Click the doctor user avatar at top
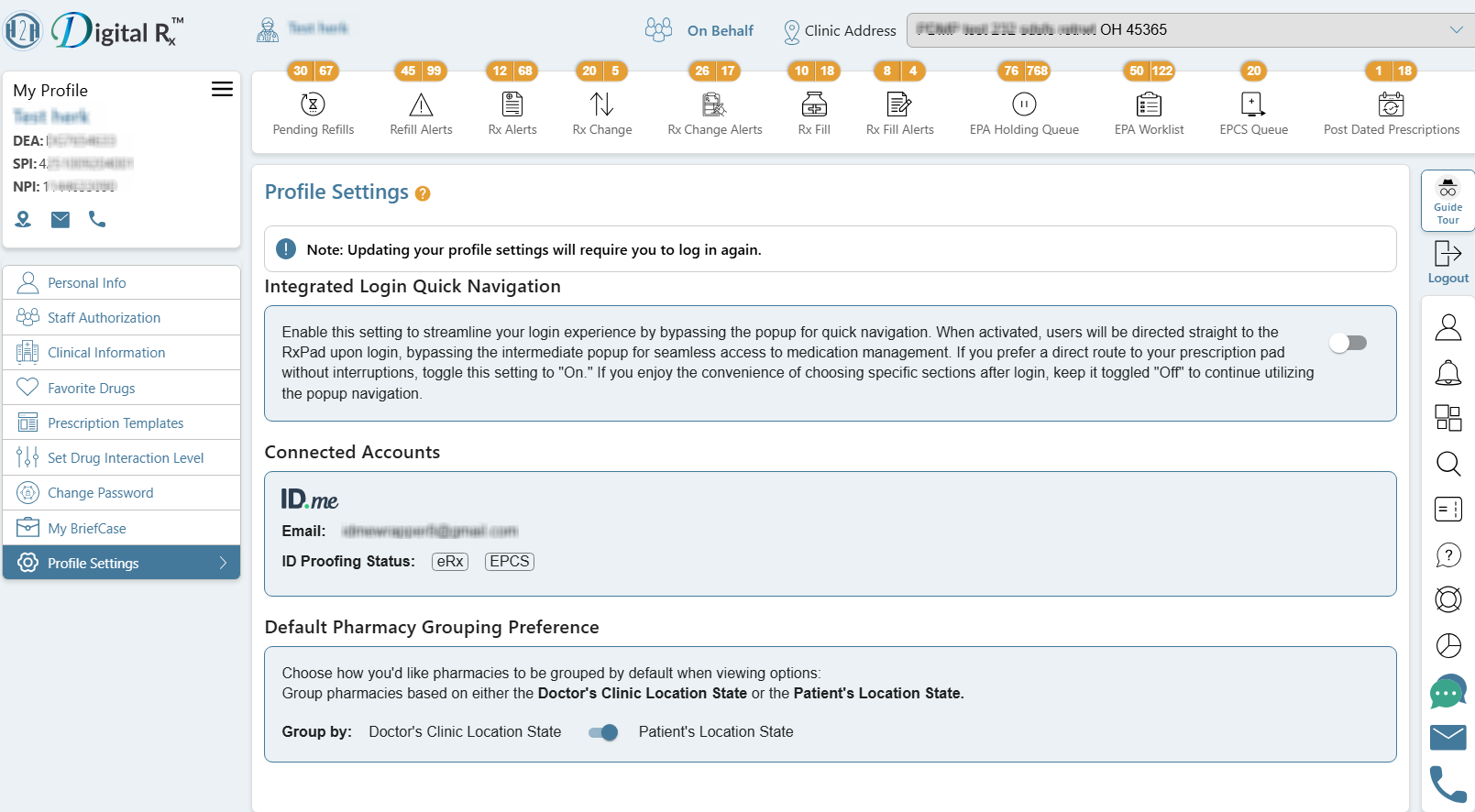 tap(268, 30)
